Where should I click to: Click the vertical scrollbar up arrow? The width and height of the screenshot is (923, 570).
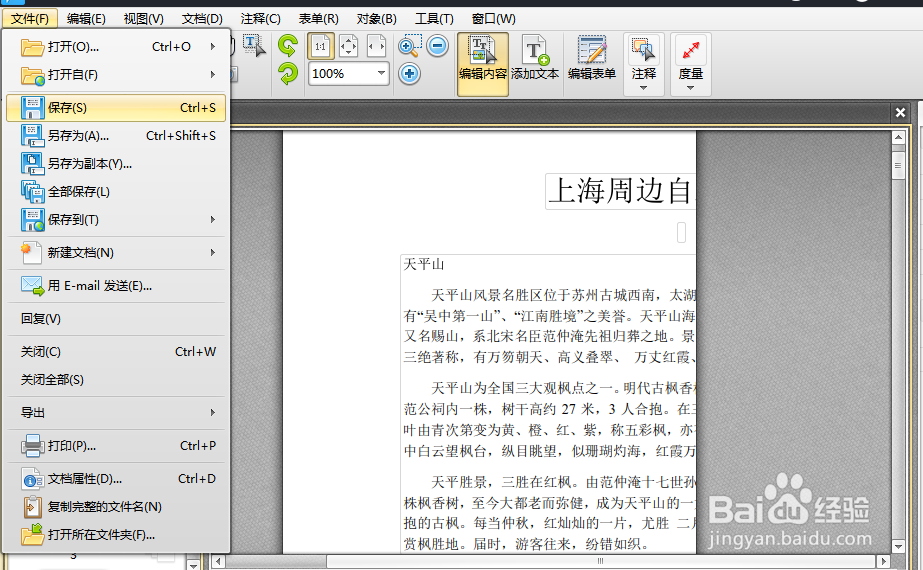[x=898, y=138]
